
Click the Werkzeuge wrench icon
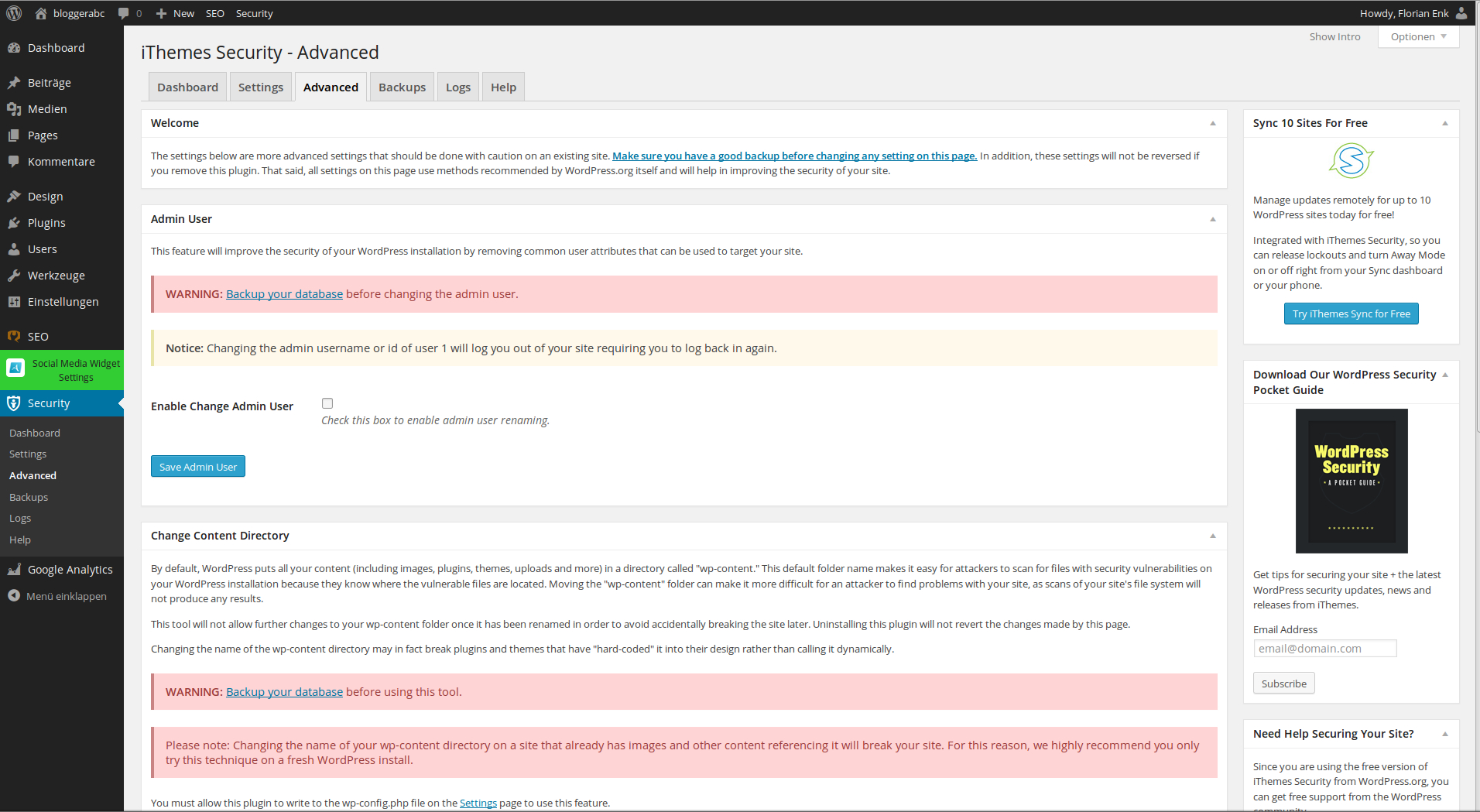(x=14, y=276)
